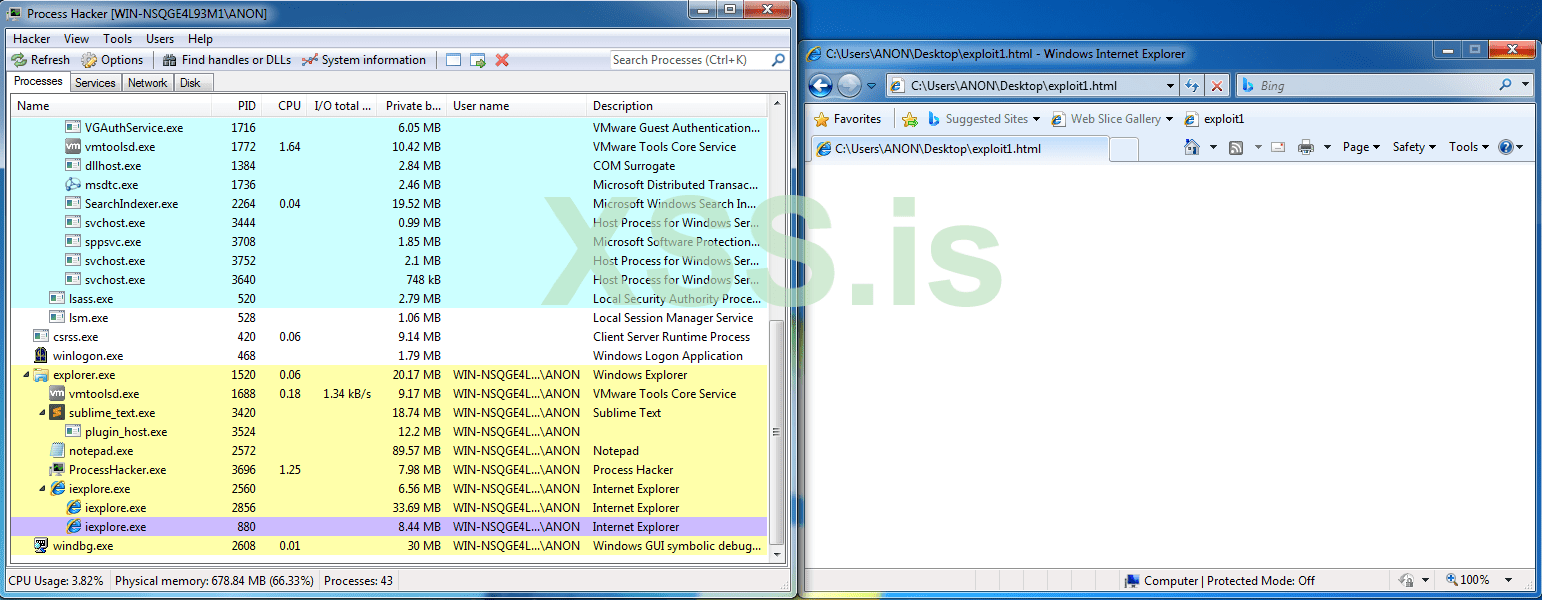1542x600 pixels.
Task: Collapse the sublime_text.exe tree node
Action: click(42, 413)
